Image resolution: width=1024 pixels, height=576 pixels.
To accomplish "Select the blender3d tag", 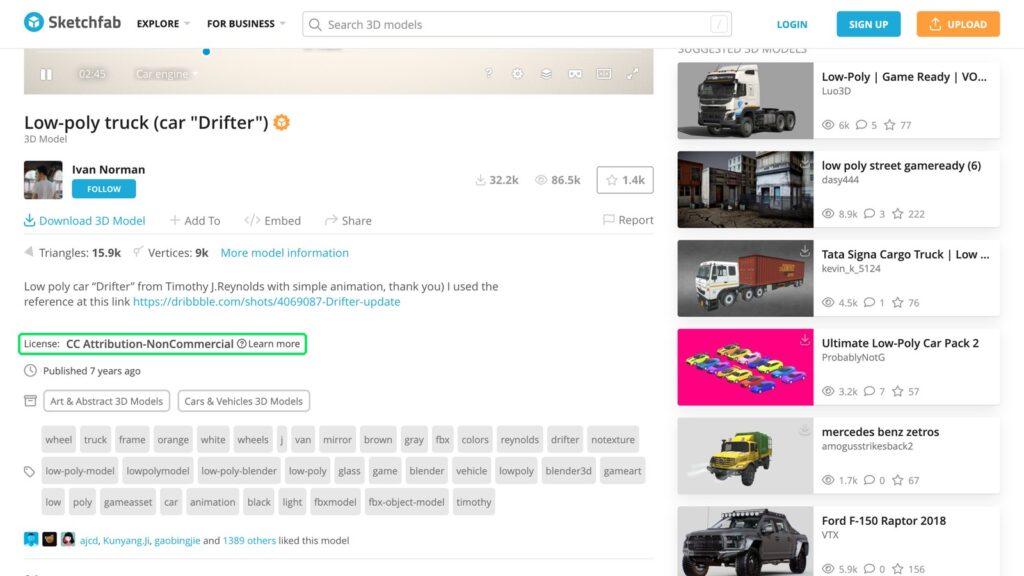I will tap(568, 471).
